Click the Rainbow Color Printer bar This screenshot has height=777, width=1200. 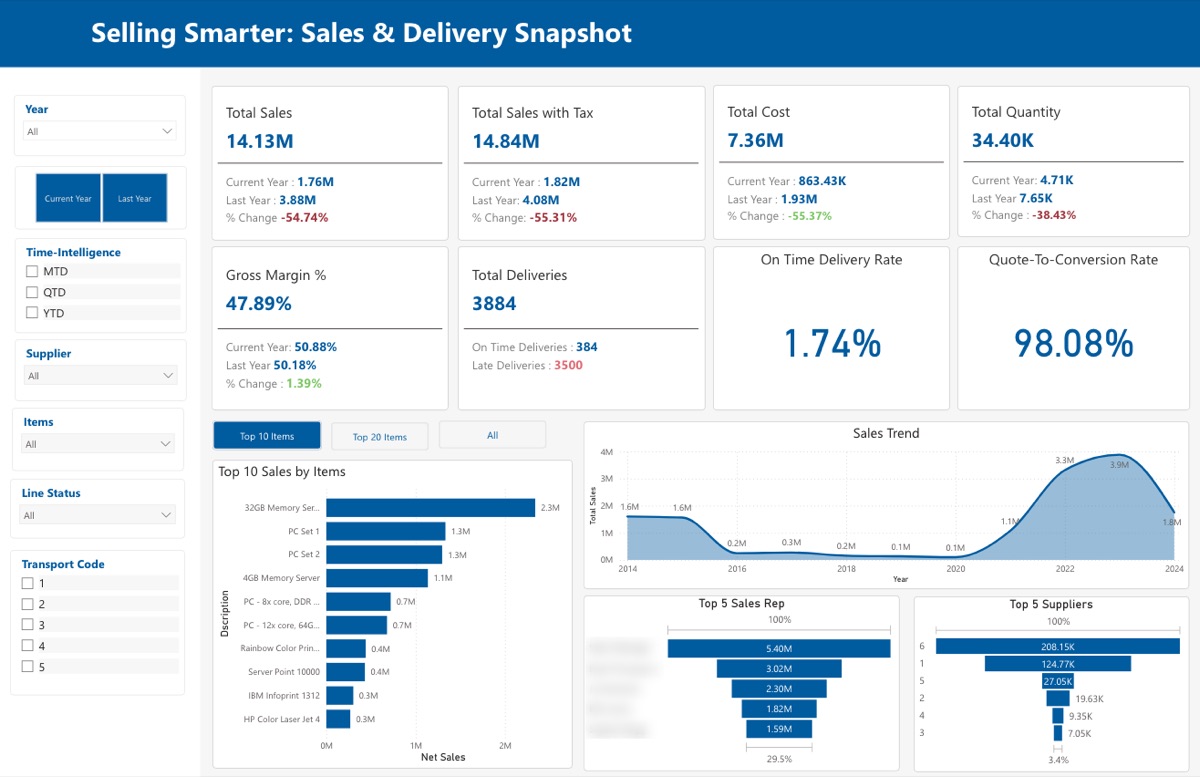tap(346, 648)
